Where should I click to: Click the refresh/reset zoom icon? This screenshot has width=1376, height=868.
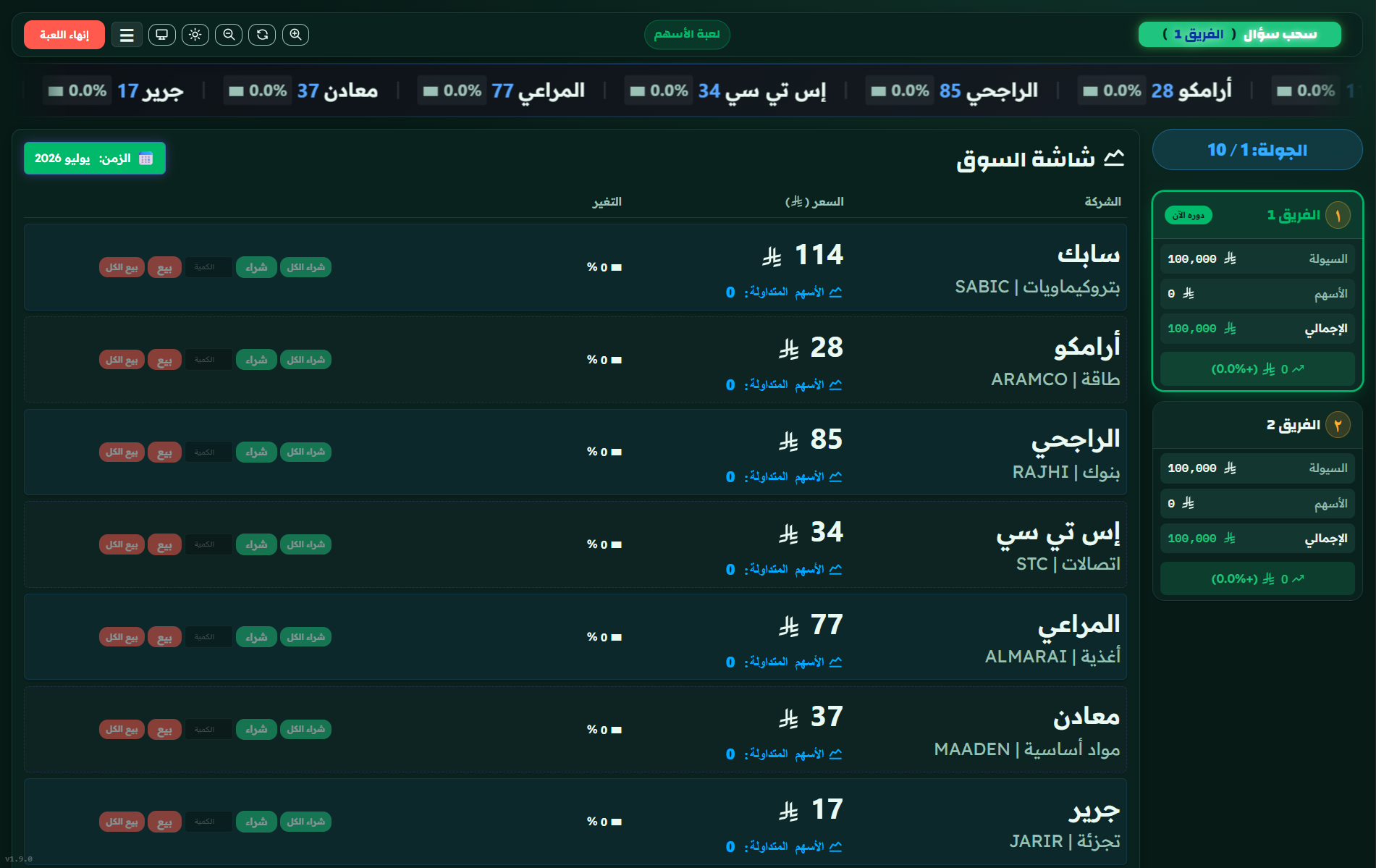[x=262, y=34]
